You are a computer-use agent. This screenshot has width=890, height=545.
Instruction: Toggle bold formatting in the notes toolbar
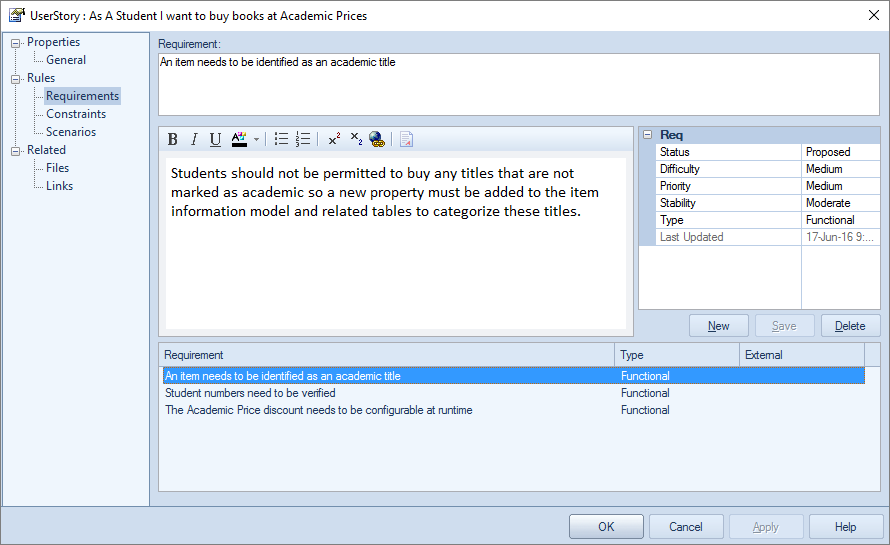click(173, 140)
